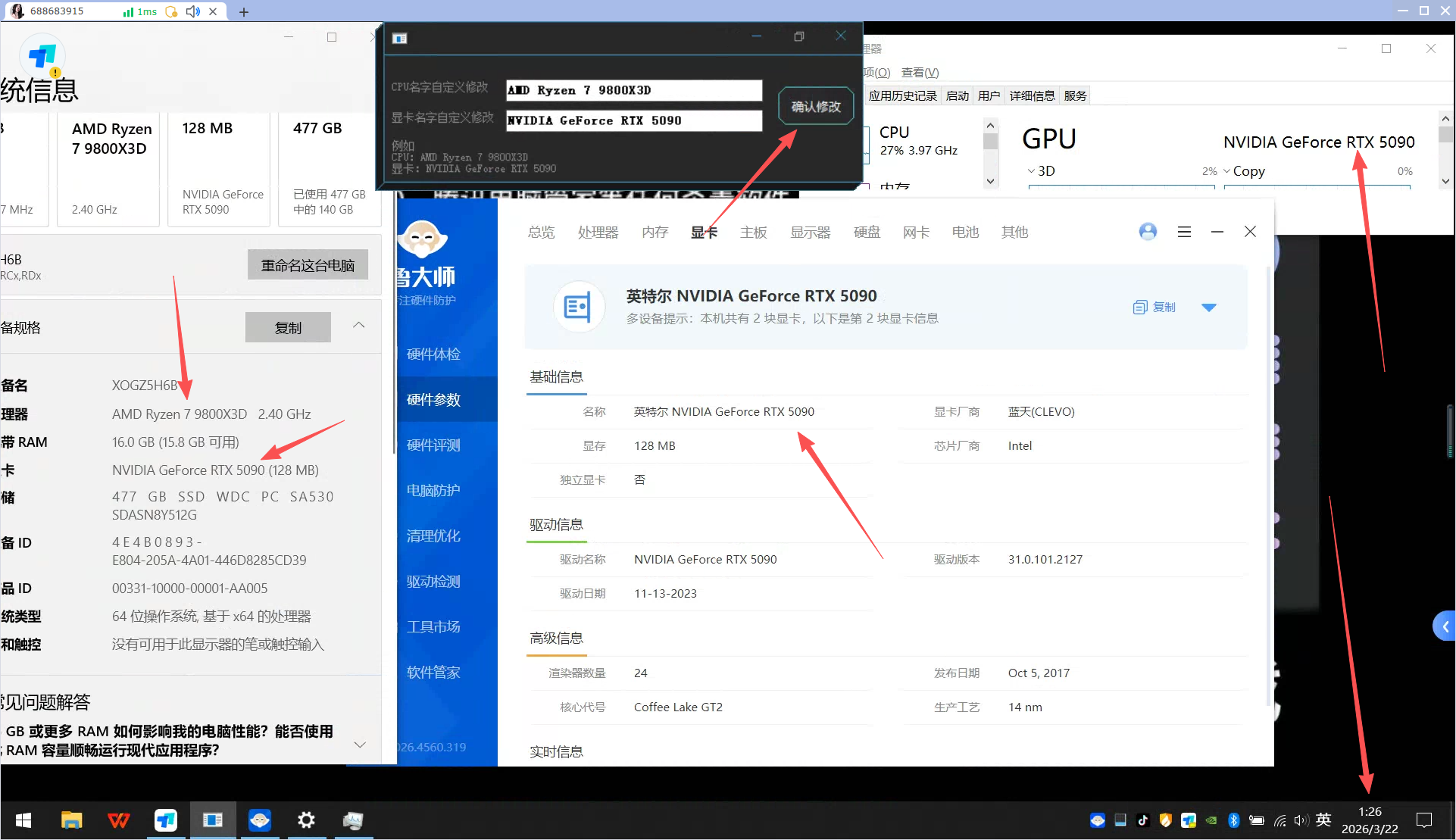Click the 确认修改 button
This screenshot has height=840, width=1456.
816,107
